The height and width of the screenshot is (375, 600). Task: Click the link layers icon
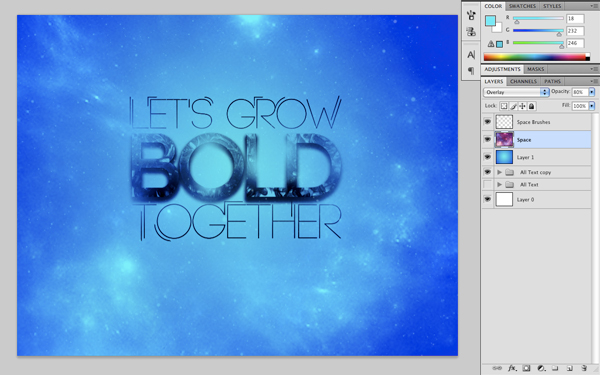(x=497, y=368)
